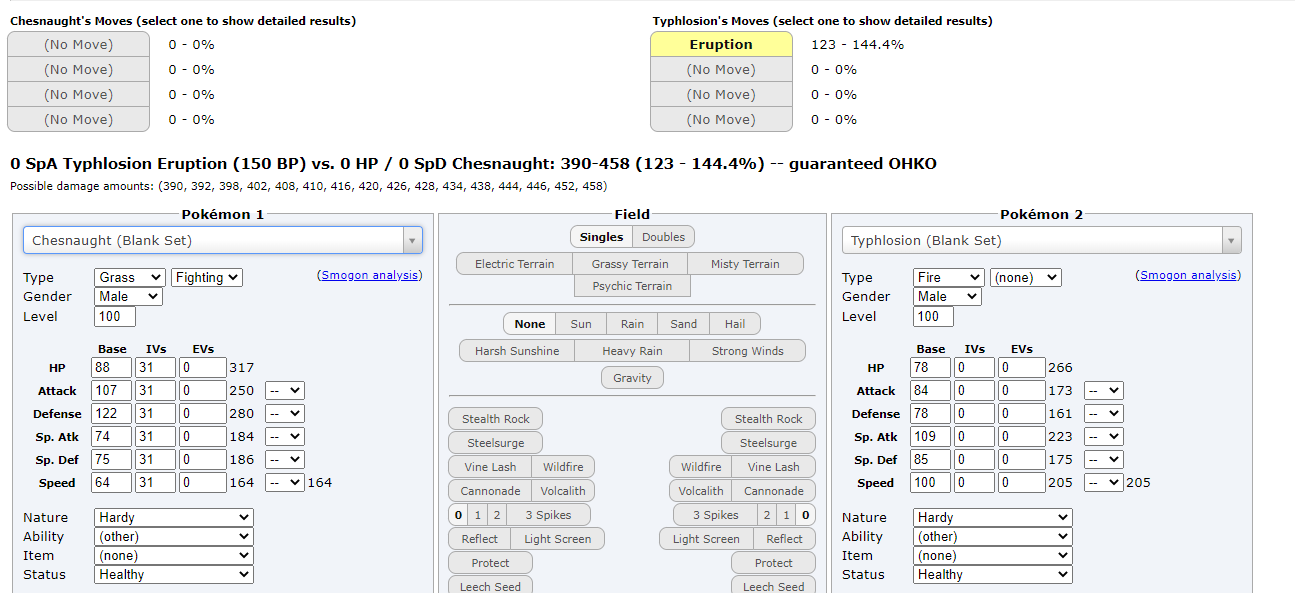
Task: Enable Grassy Terrain
Action: 630,264
